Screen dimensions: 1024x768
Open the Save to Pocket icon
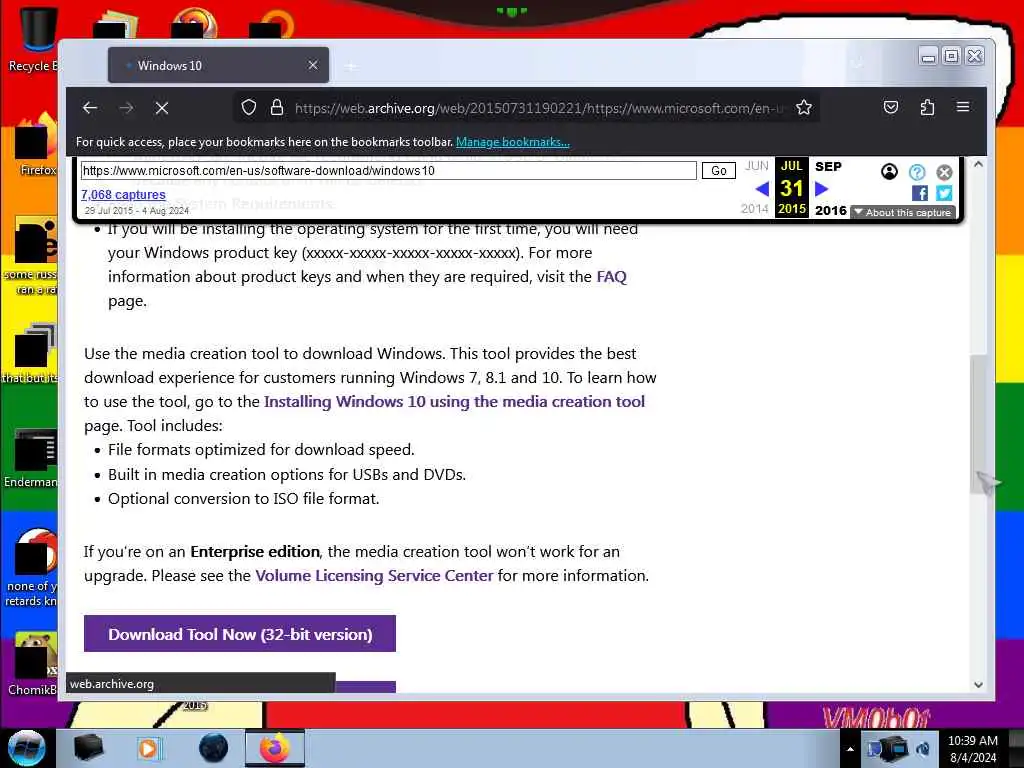point(891,107)
